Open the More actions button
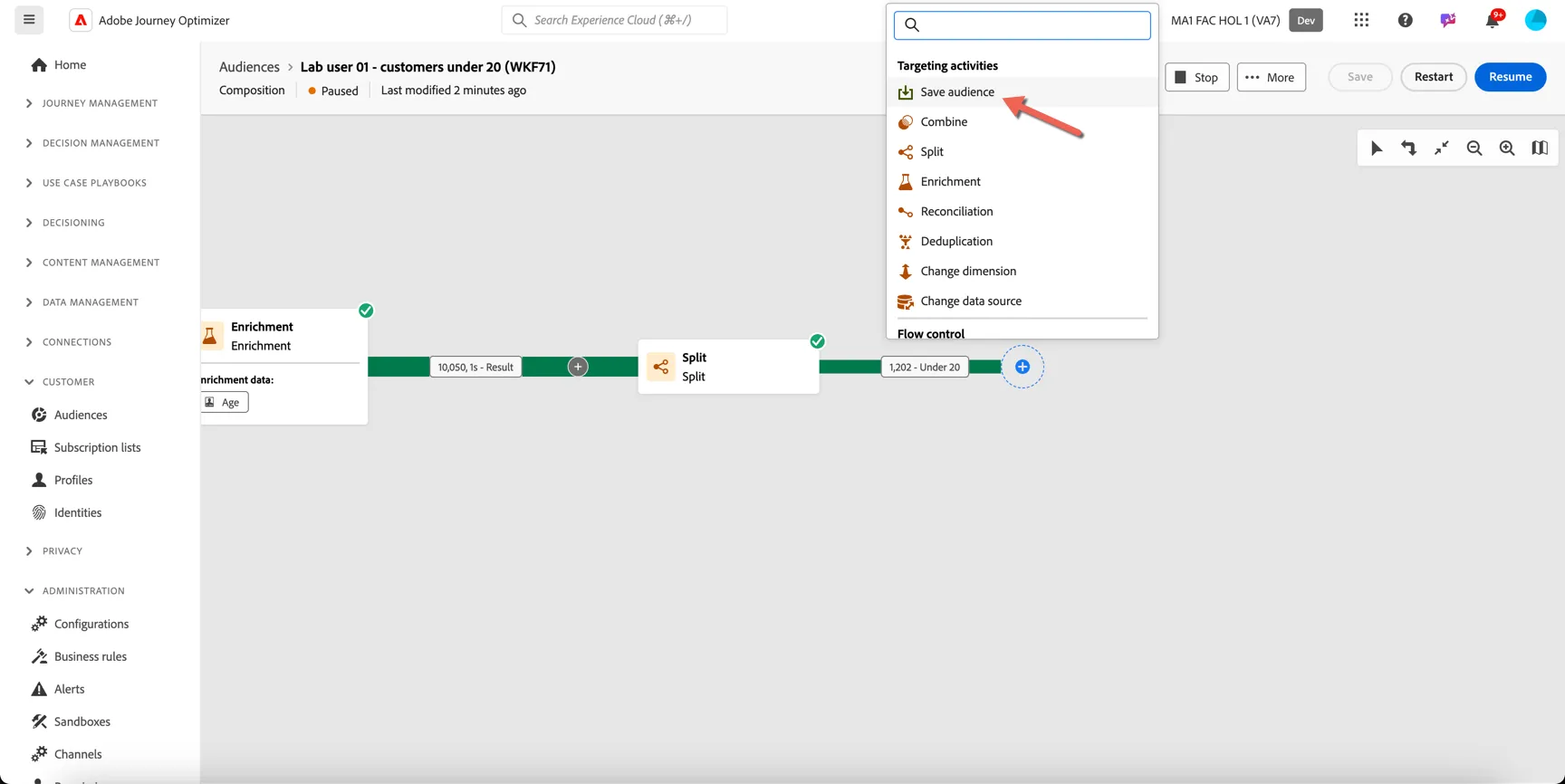Image resolution: width=1565 pixels, height=784 pixels. [1271, 77]
